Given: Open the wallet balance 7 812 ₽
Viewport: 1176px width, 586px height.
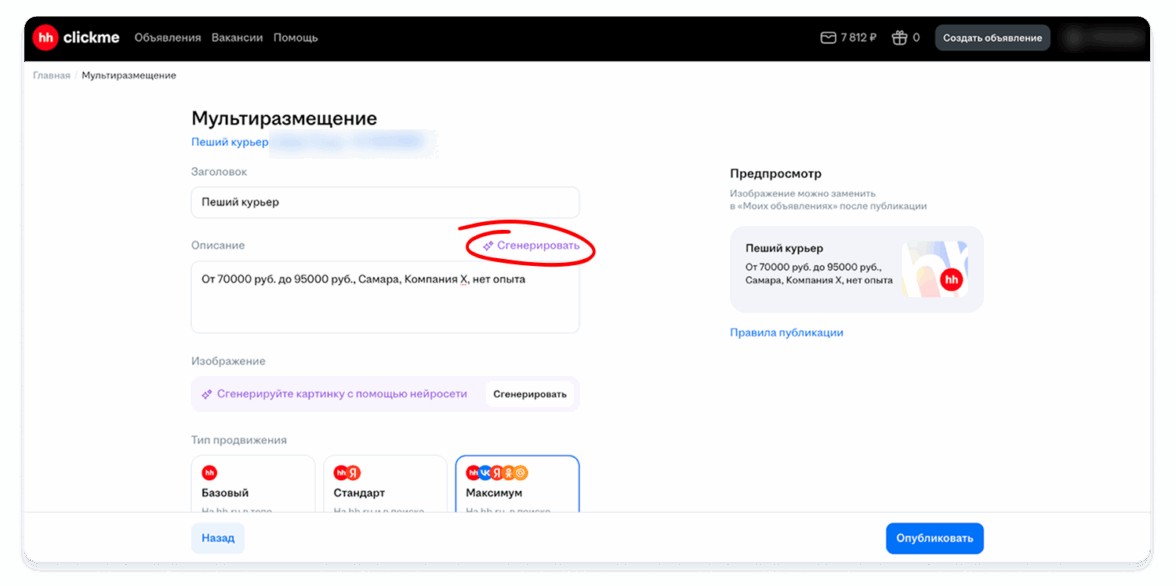Looking at the screenshot, I should point(848,38).
